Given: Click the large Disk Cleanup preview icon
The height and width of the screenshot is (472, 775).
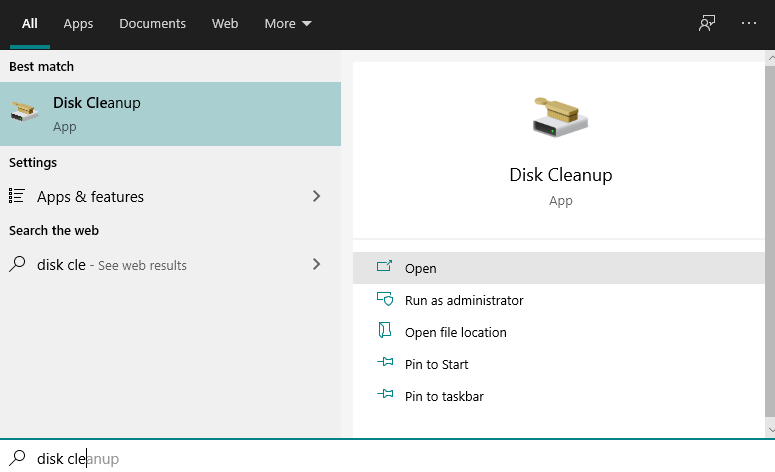Looking at the screenshot, I should pyautogui.click(x=560, y=117).
